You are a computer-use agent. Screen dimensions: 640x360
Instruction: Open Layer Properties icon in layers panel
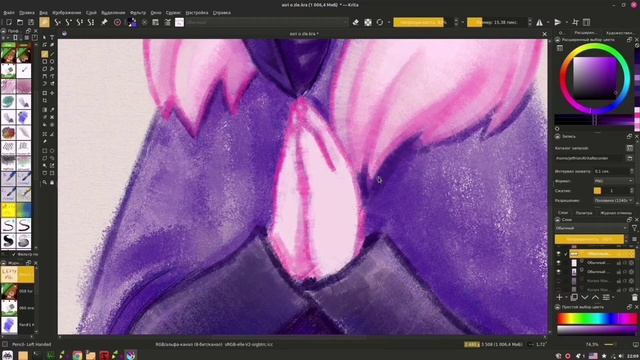point(606,297)
